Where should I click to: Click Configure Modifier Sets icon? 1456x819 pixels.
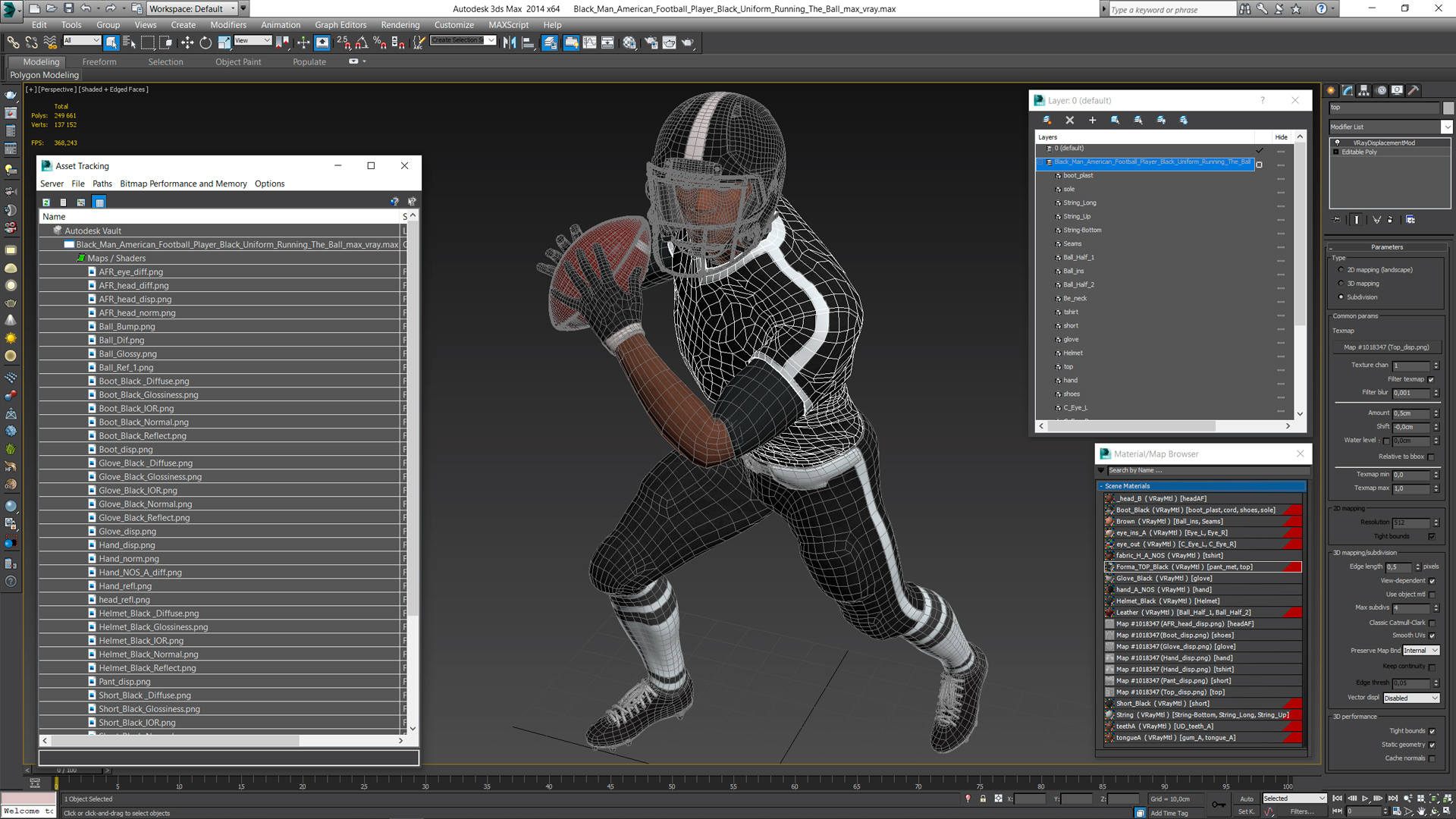tap(1410, 220)
